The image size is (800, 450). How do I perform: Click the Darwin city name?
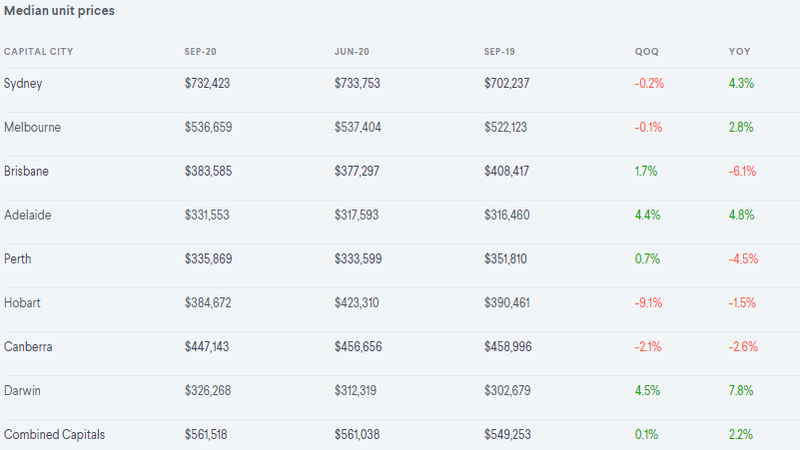click(x=22, y=390)
